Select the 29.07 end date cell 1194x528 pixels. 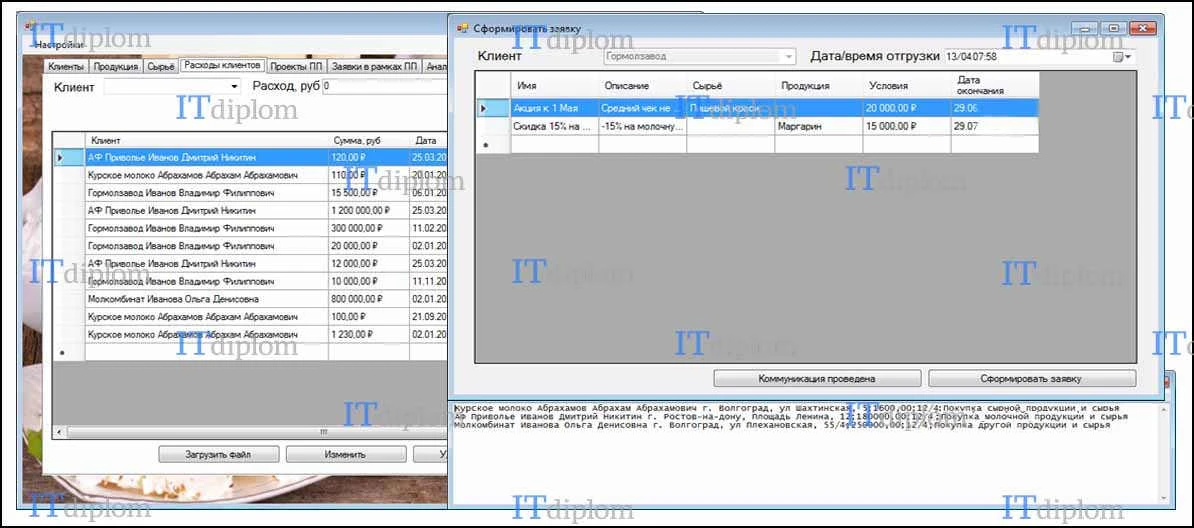click(995, 126)
